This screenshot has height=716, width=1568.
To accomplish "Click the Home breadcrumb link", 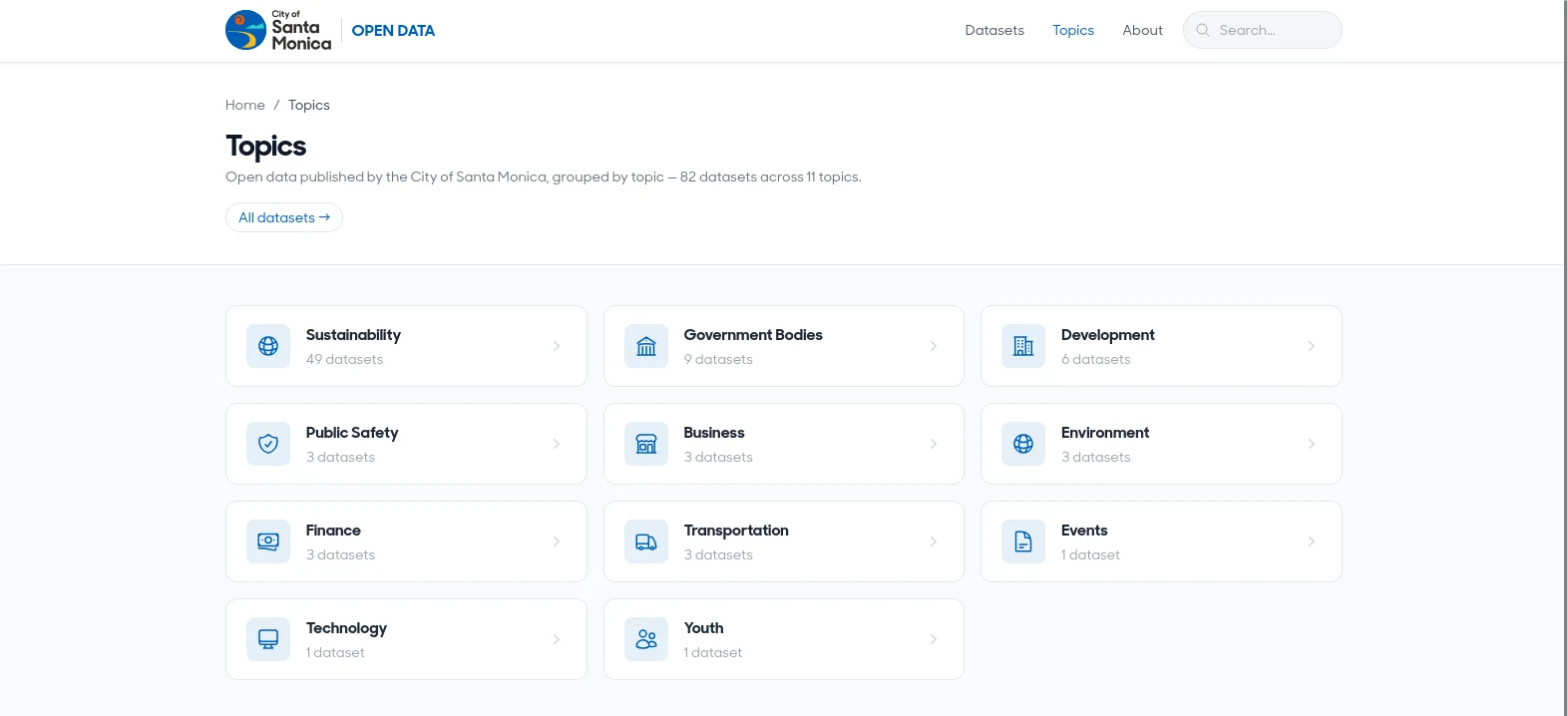I will coord(245,105).
